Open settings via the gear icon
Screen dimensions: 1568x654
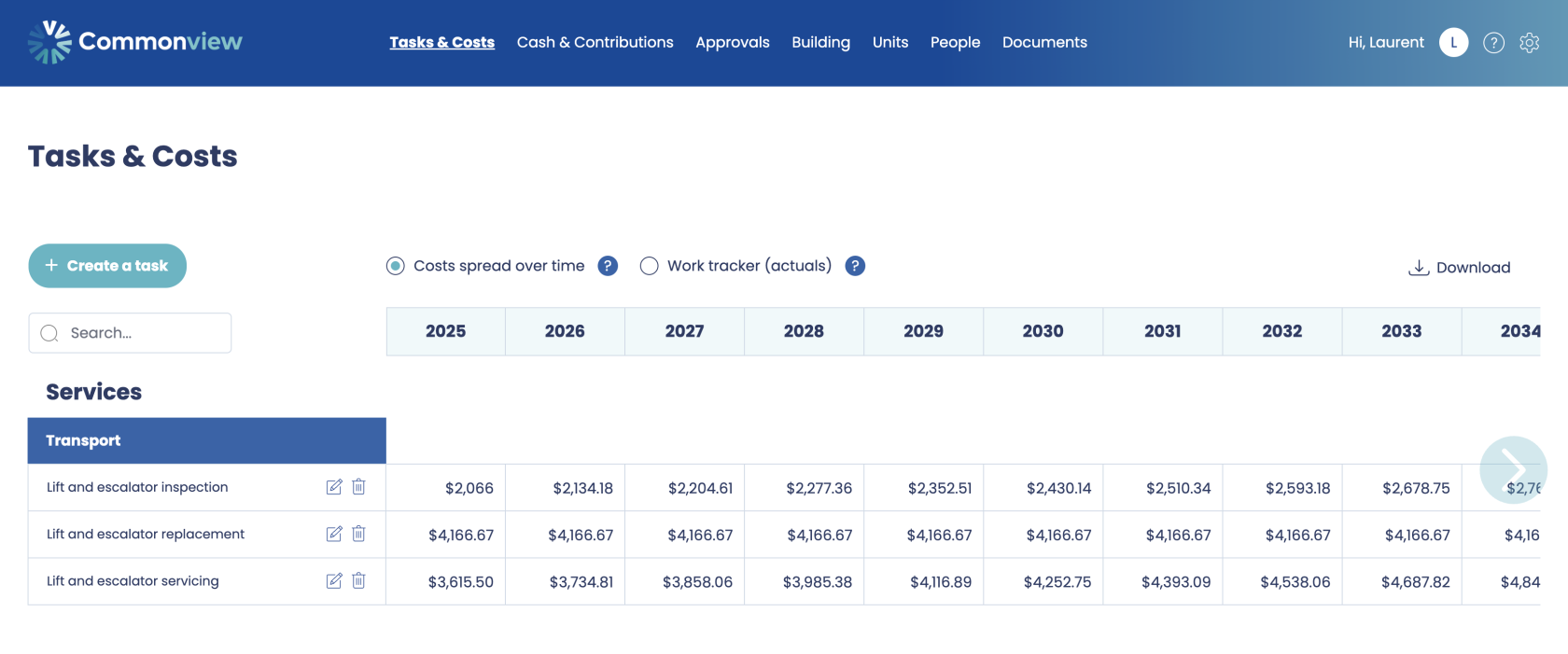click(1529, 43)
